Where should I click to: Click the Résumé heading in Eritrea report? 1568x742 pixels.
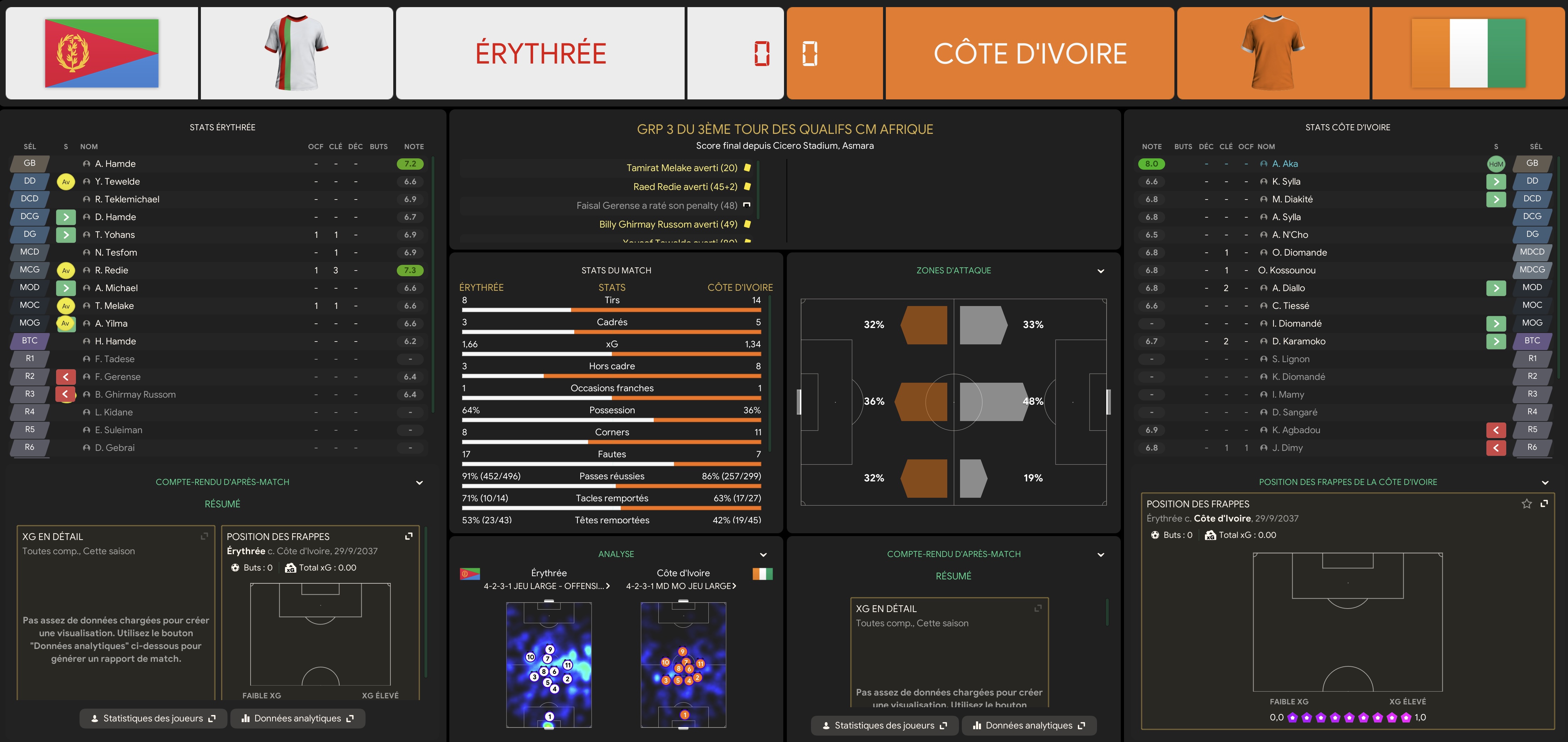(x=222, y=504)
